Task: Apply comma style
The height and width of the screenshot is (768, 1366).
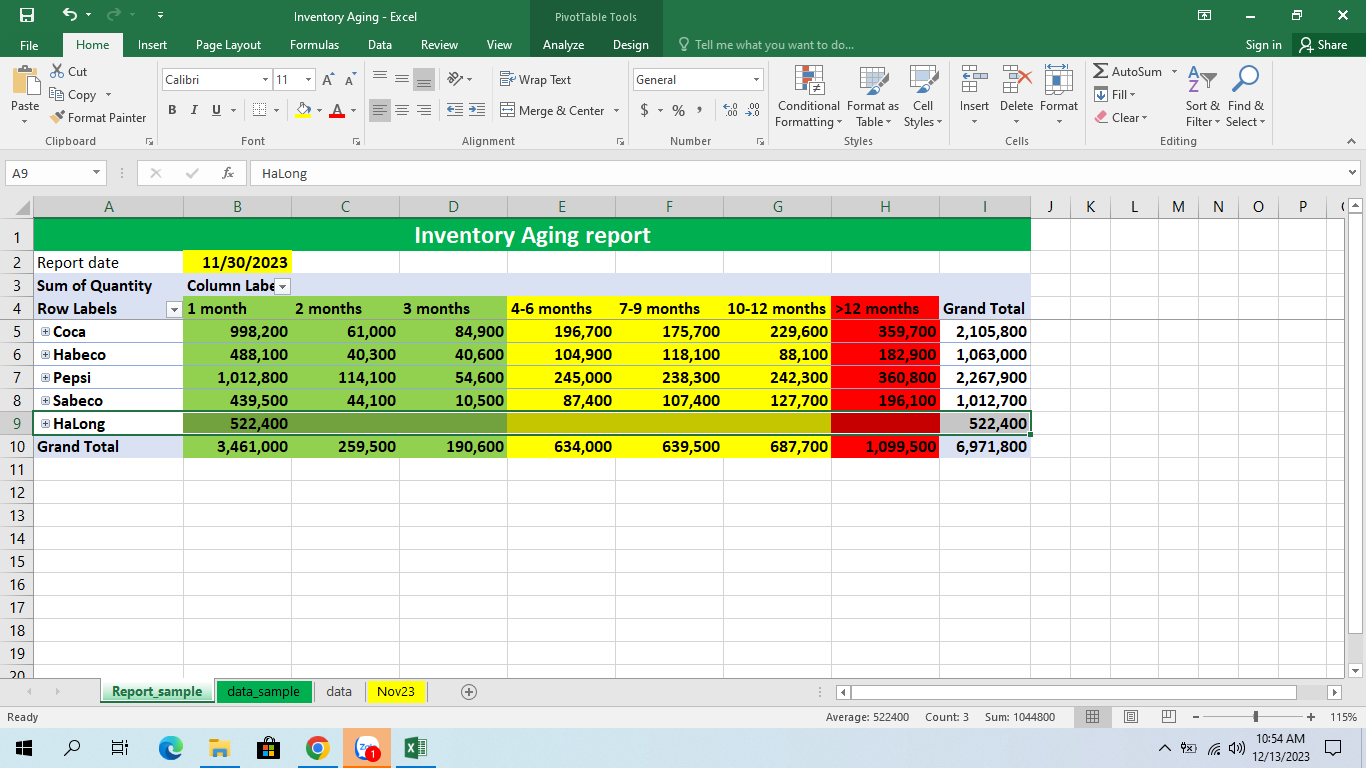Action: [x=700, y=110]
